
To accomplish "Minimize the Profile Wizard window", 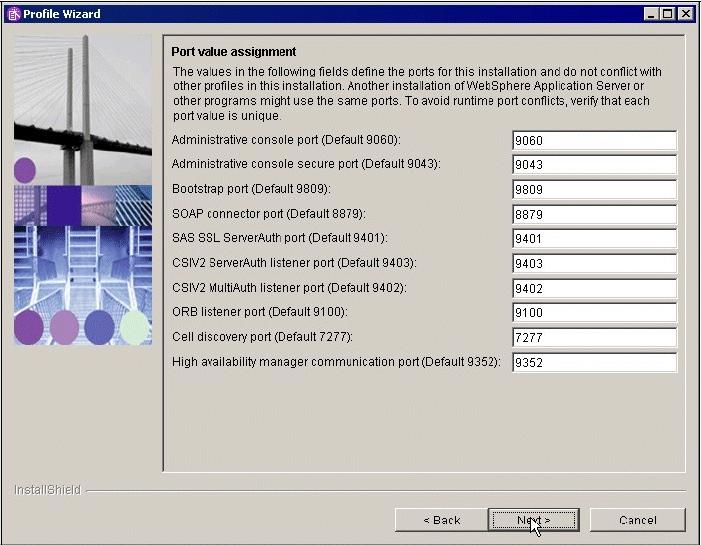I will (651, 14).
